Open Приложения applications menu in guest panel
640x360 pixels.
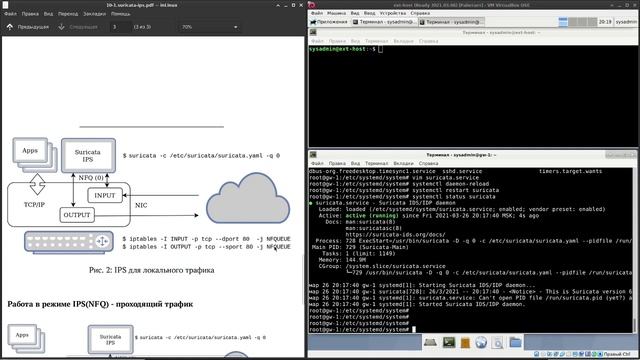tap(329, 22)
